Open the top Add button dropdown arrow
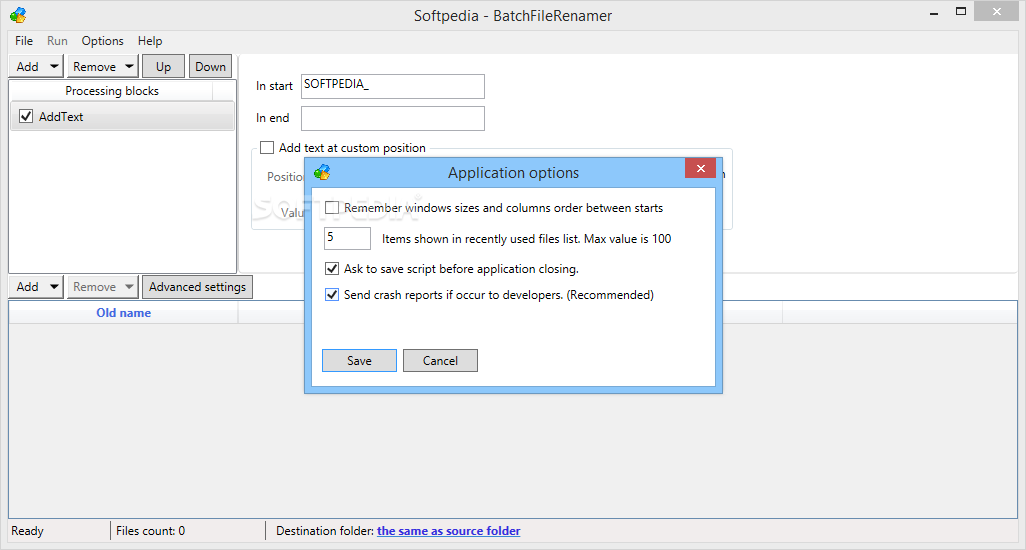 (54, 66)
